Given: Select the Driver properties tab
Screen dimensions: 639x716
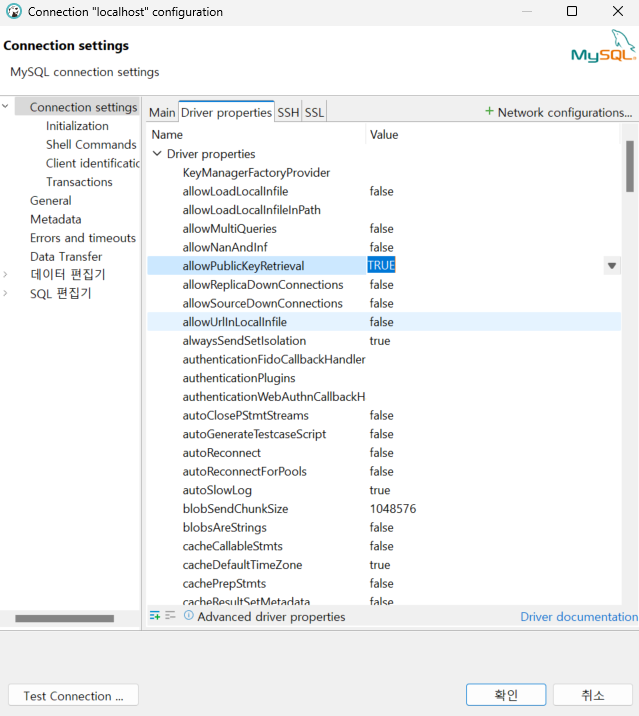Looking at the screenshot, I should [x=227, y=112].
